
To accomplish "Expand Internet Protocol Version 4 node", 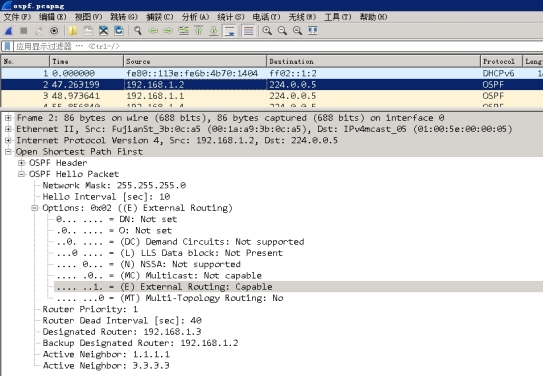I will click(x=8, y=140).
